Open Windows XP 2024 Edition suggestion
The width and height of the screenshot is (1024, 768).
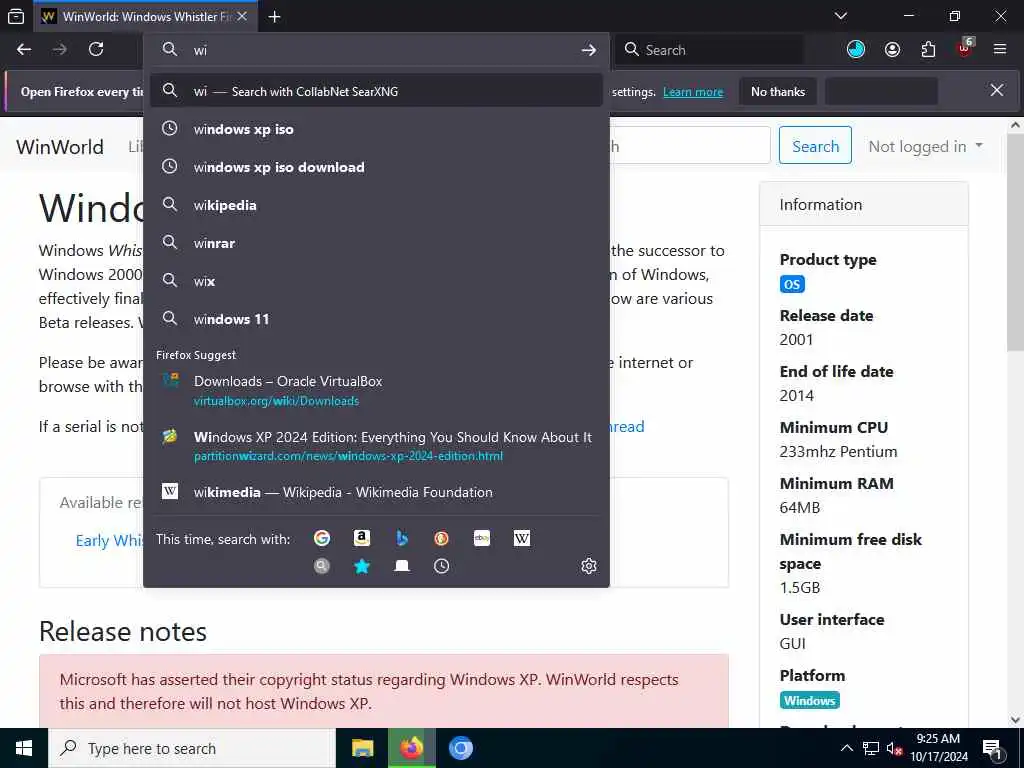coord(376,445)
